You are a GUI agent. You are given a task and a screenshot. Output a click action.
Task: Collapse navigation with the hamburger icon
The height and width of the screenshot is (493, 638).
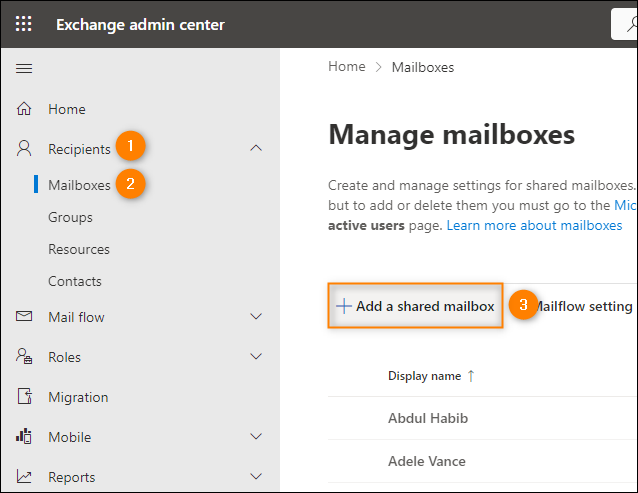pyautogui.click(x=24, y=68)
